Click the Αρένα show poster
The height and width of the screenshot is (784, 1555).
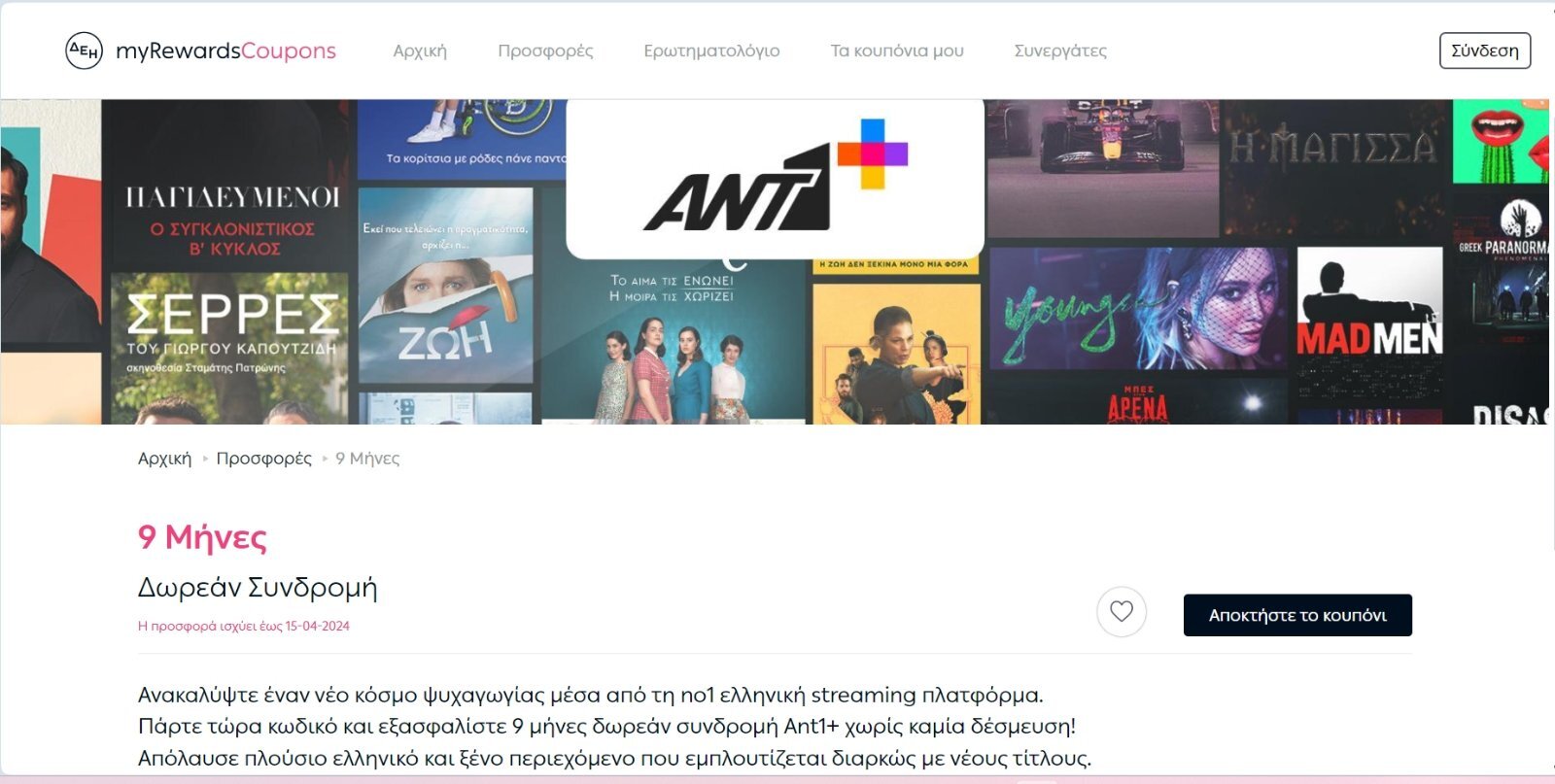coord(1138,400)
